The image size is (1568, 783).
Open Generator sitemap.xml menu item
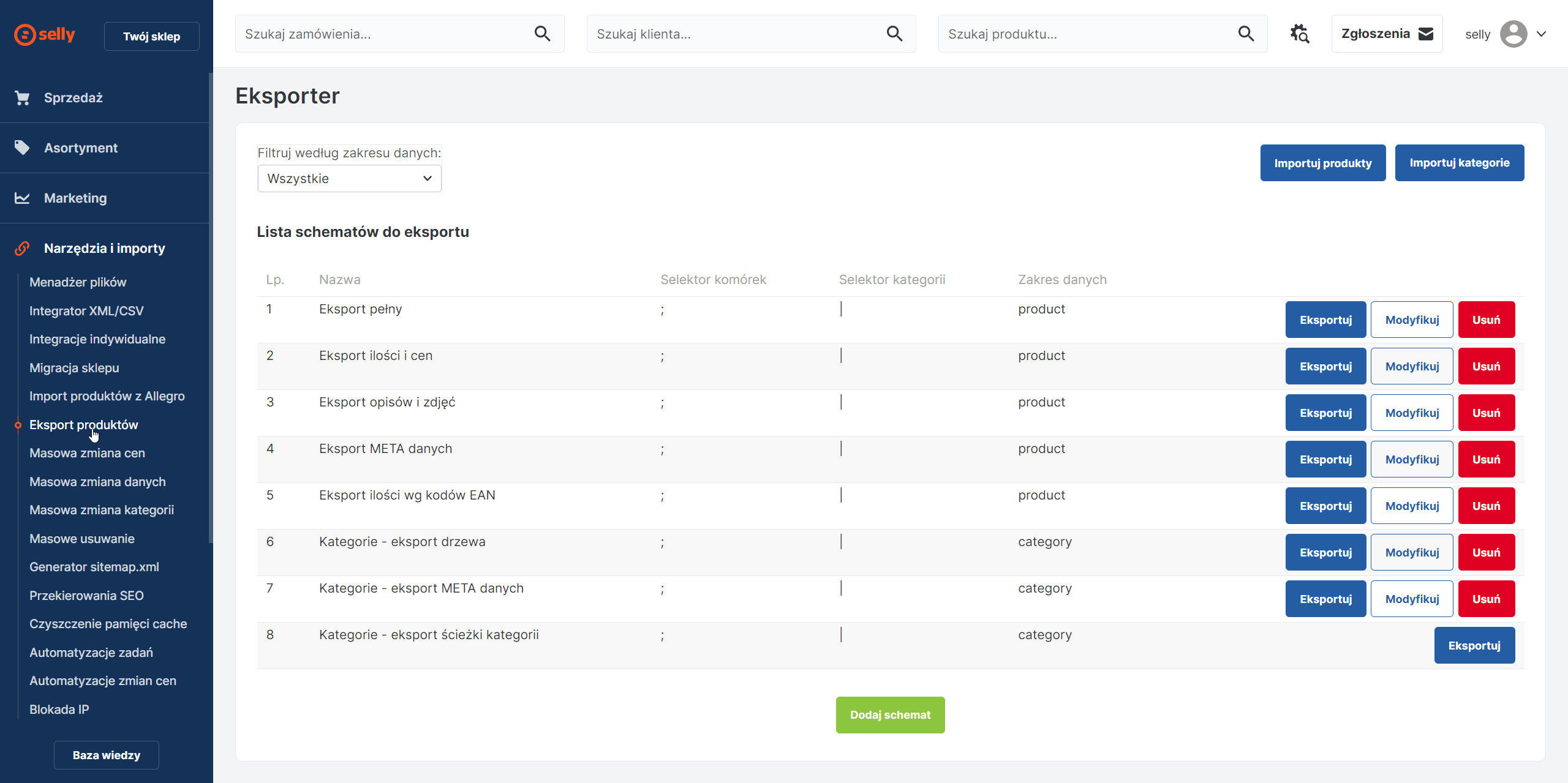click(94, 567)
